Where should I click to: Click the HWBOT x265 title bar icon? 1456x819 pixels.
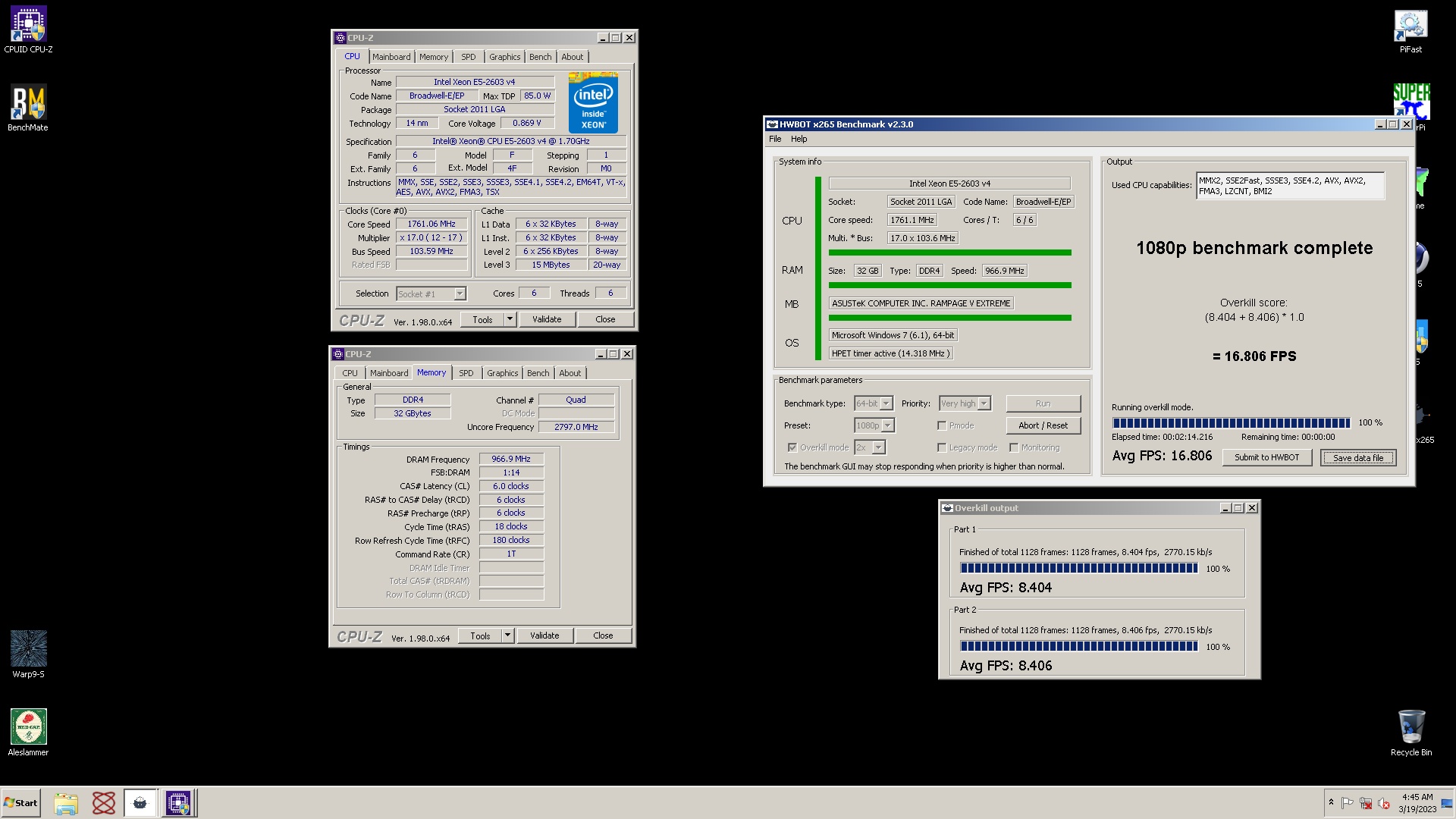tap(772, 124)
